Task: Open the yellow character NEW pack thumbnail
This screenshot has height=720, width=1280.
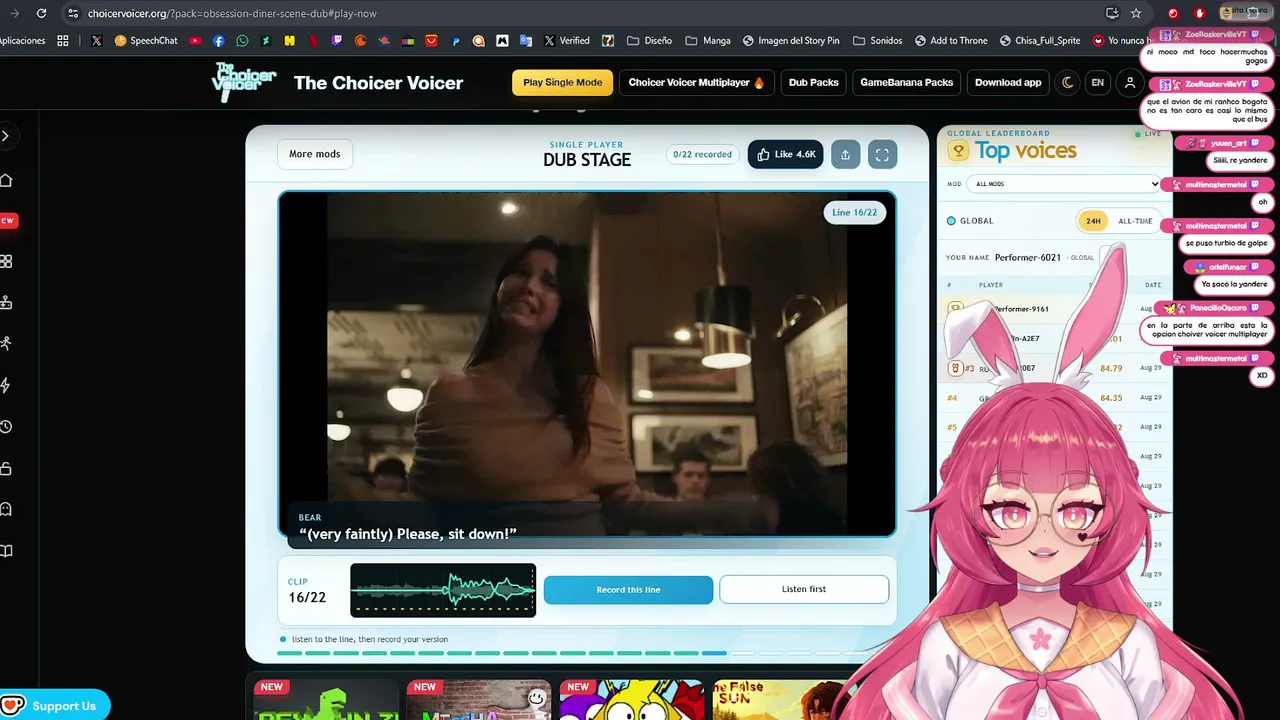Action: click(x=631, y=698)
